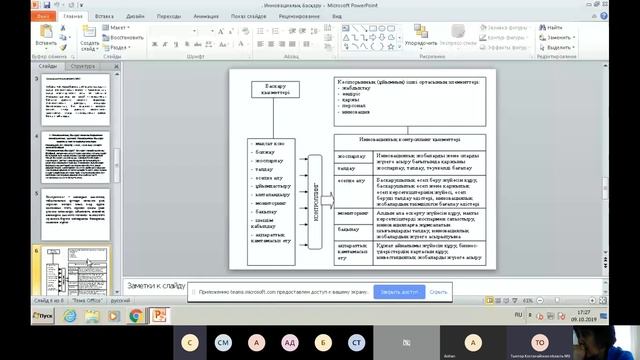This screenshot has width=640, height=360.
Task: Toggle Center text alignment
Action: coord(271,44)
